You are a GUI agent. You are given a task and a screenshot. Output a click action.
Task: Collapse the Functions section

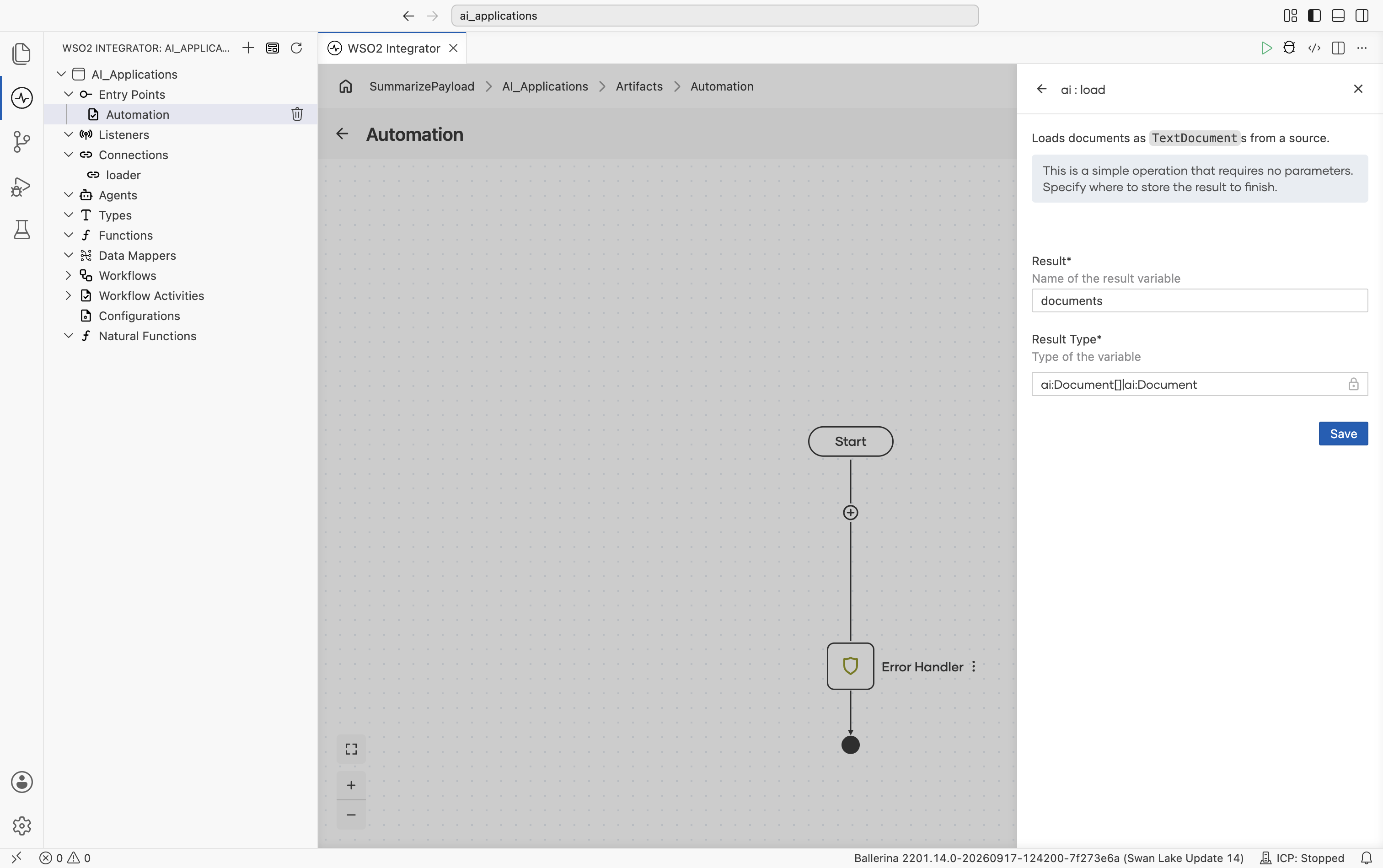coord(68,235)
